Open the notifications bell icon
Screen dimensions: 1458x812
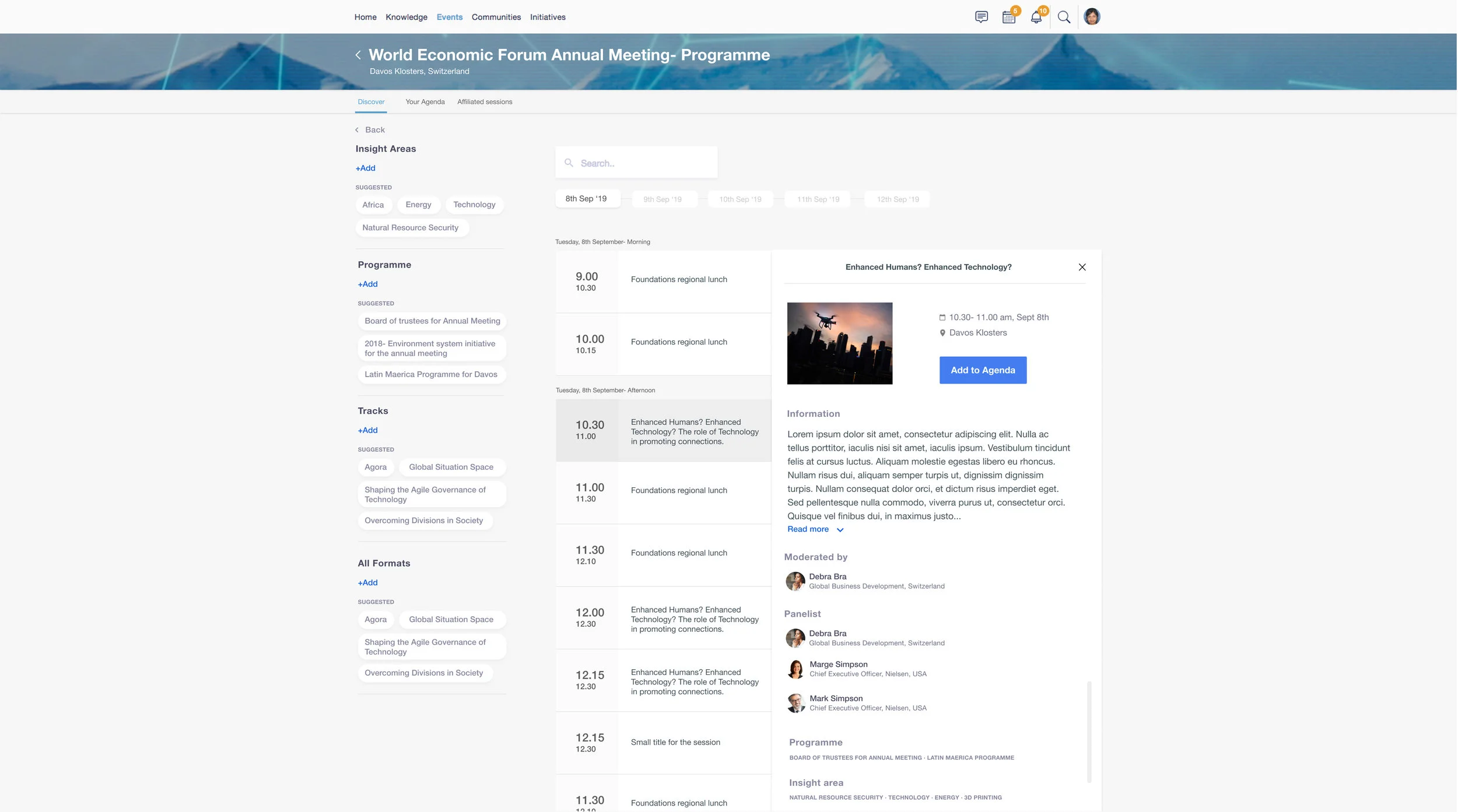pyautogui.click(x=1036, y=17)
